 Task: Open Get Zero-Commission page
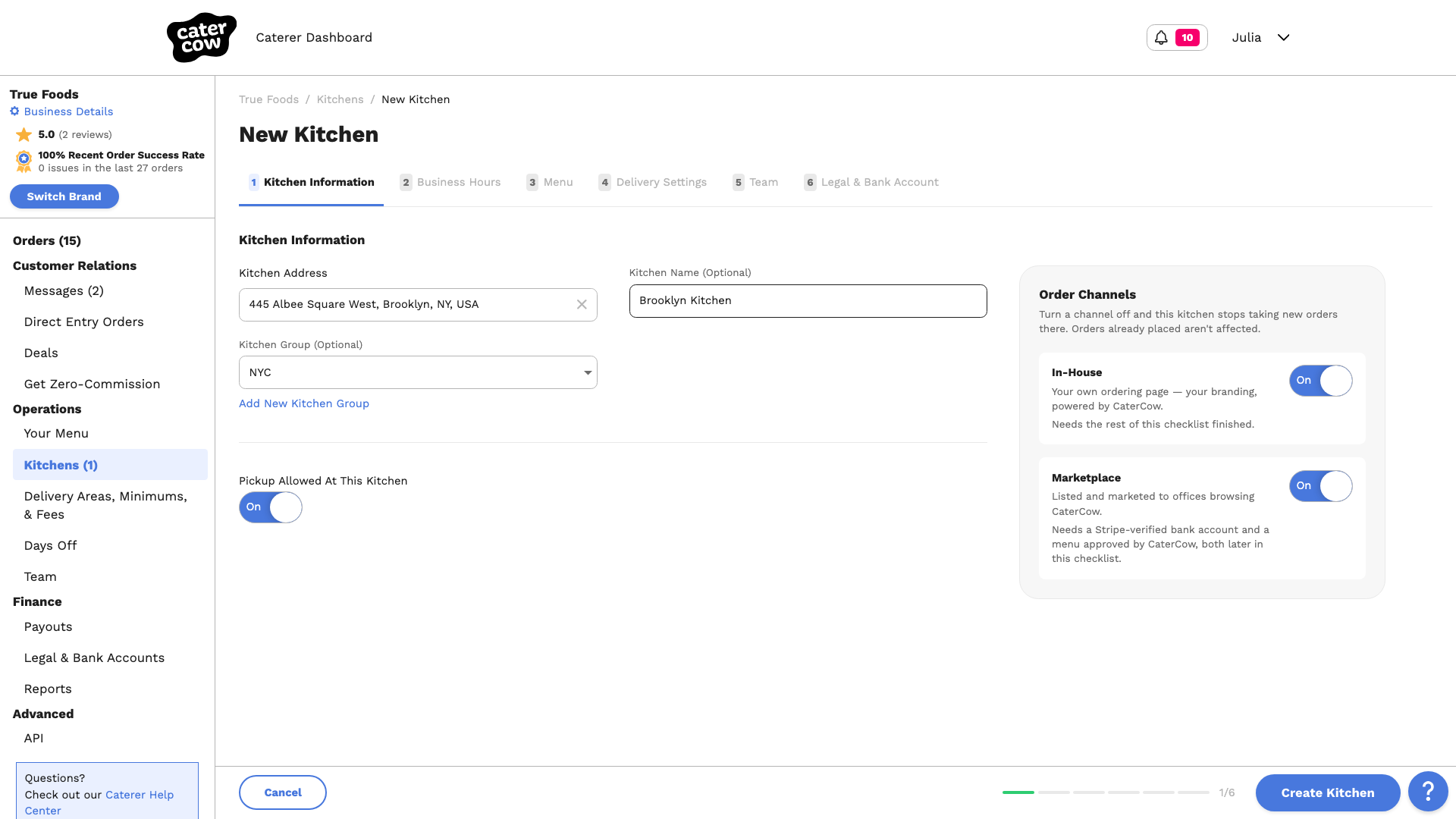tap(93, 384)
